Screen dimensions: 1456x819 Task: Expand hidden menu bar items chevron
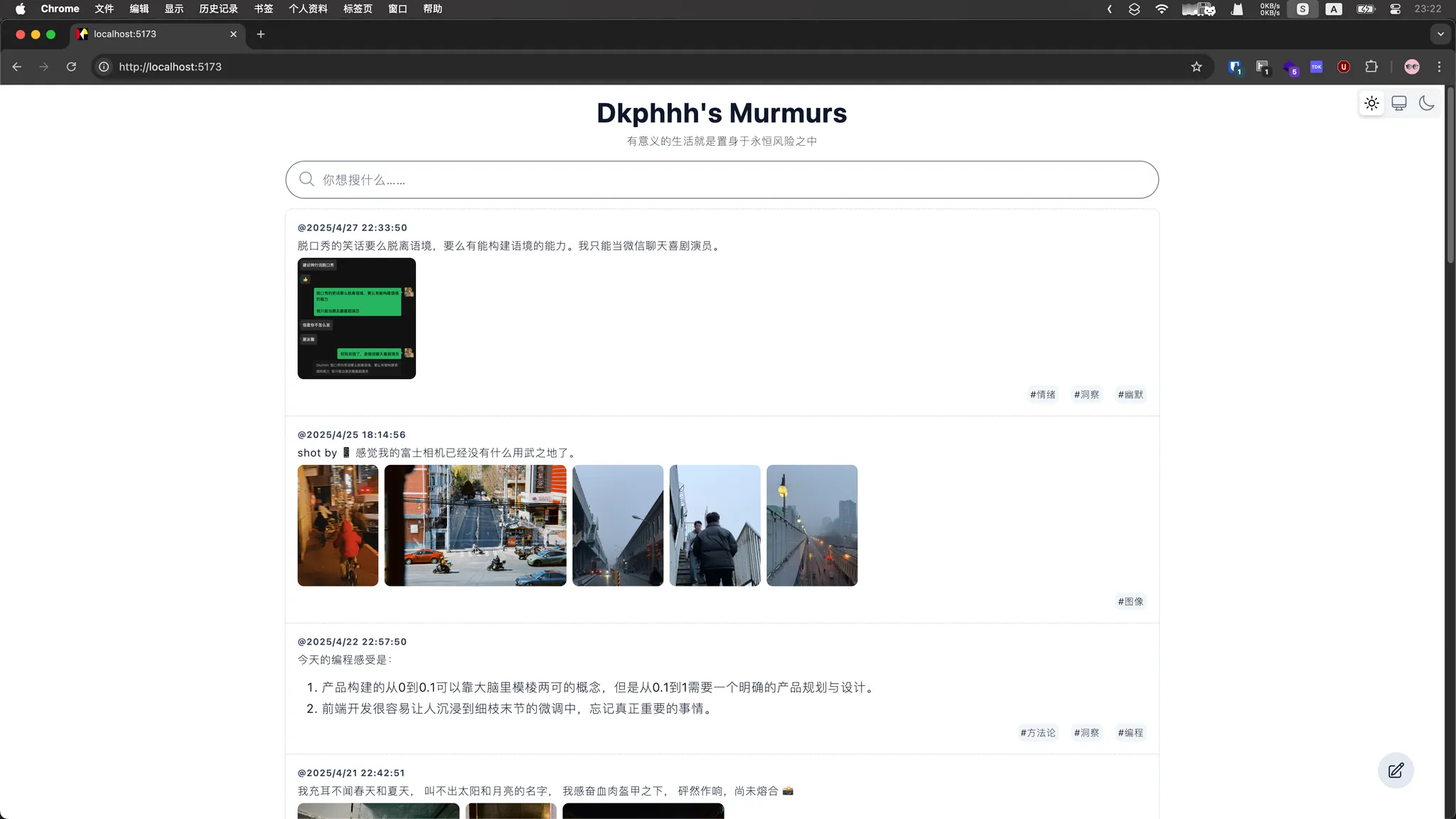coord(1110,9)
